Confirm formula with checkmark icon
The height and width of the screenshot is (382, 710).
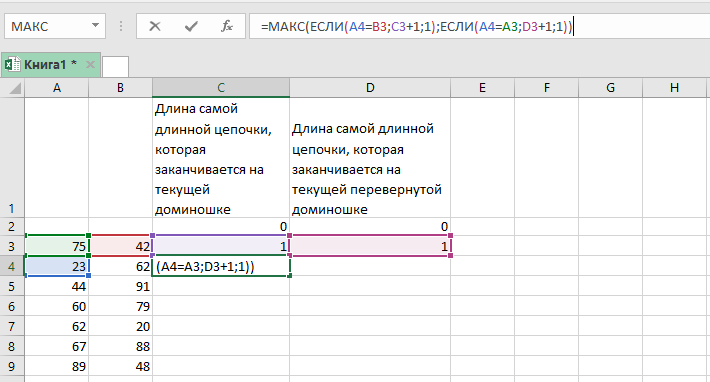(191, 26)
